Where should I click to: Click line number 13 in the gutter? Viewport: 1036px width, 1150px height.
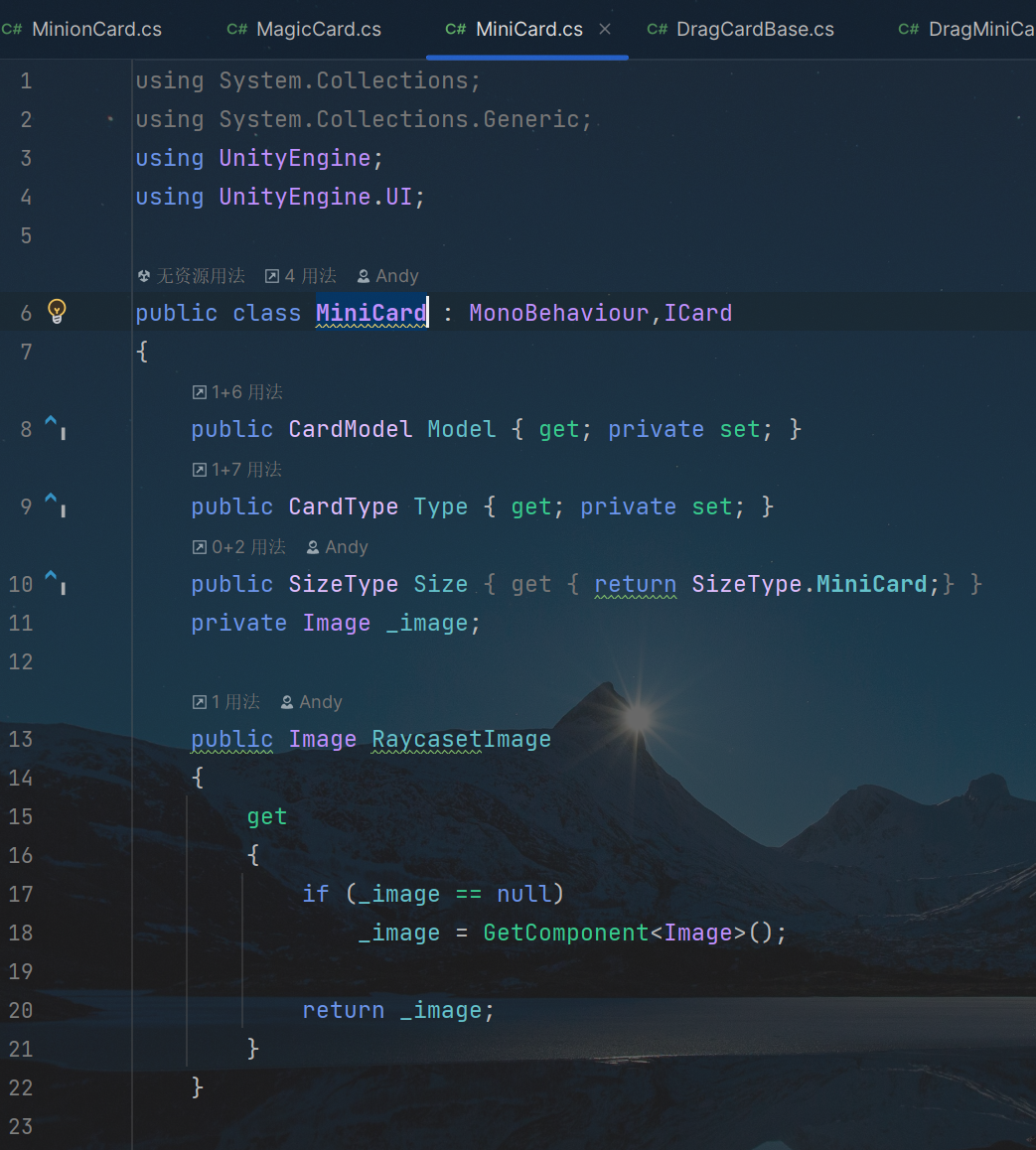[x=21, y=739]
